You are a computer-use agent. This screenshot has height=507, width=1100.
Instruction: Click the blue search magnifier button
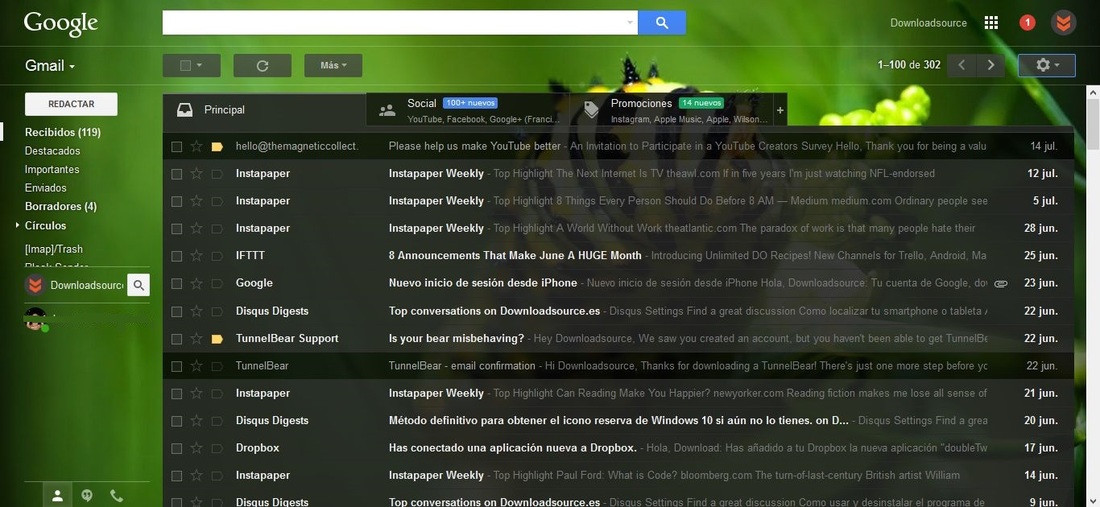[x=662, y=22]
